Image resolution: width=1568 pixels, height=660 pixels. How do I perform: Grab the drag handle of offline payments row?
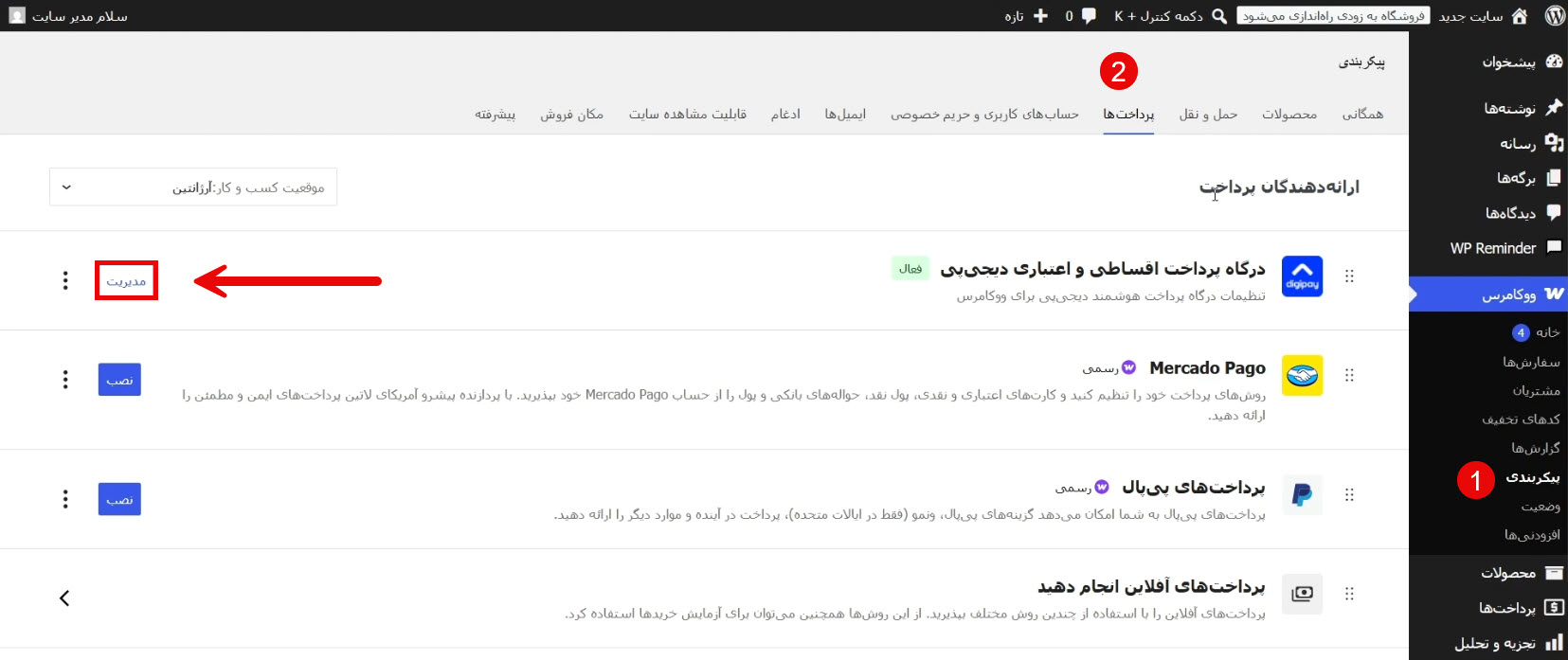(1349, 594)
